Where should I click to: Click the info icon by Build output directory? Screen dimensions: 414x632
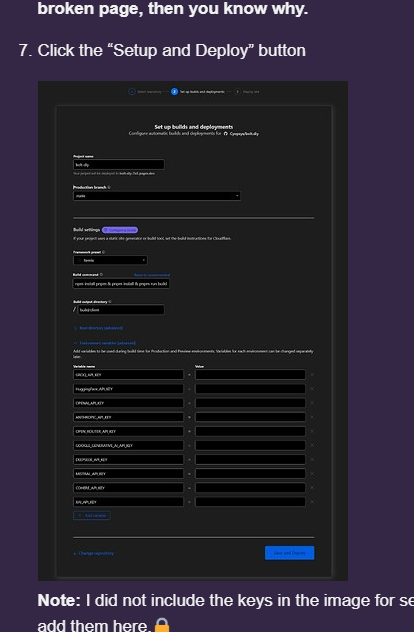pyautogui.click(x=110, y=301)
